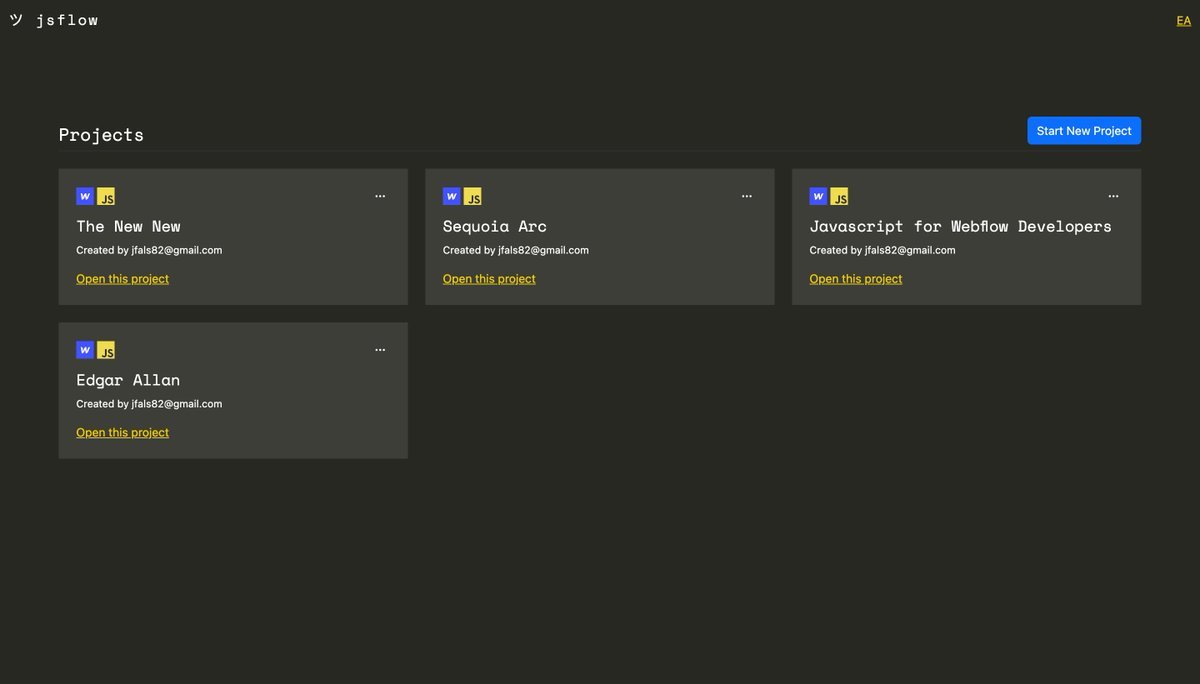
Task: Click the Sequoia Arc project title
Action: (x=495, y=227)
